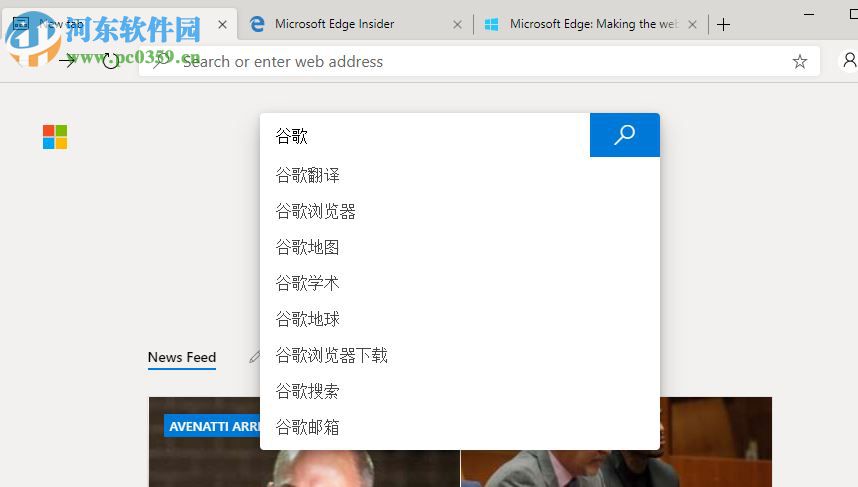Click the Microsoft logo
858x487 pixels.
(55, 137)
